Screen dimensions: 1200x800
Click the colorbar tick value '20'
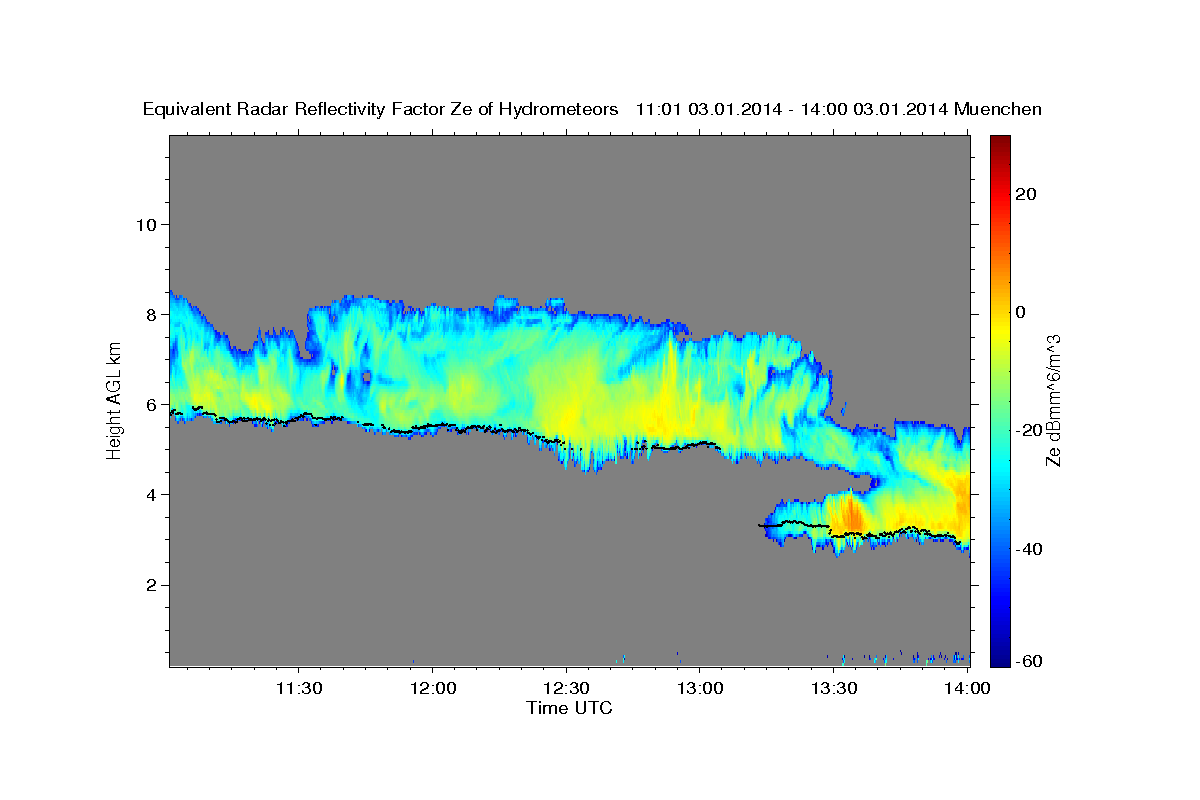coord(1025,194)
